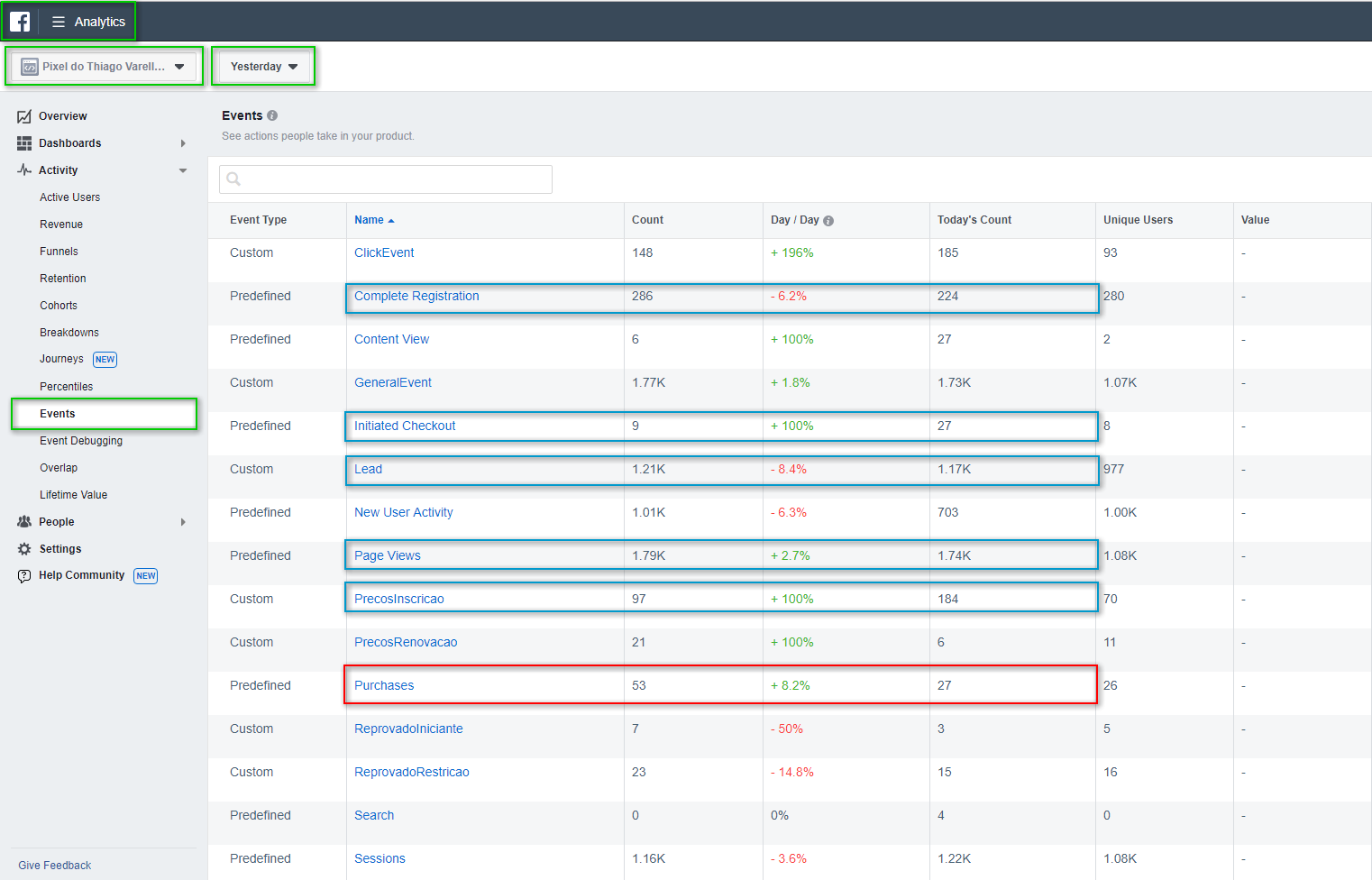Click the events search field
The width and height of the screenshot is (1372, 880).
(x=386, y=179)
